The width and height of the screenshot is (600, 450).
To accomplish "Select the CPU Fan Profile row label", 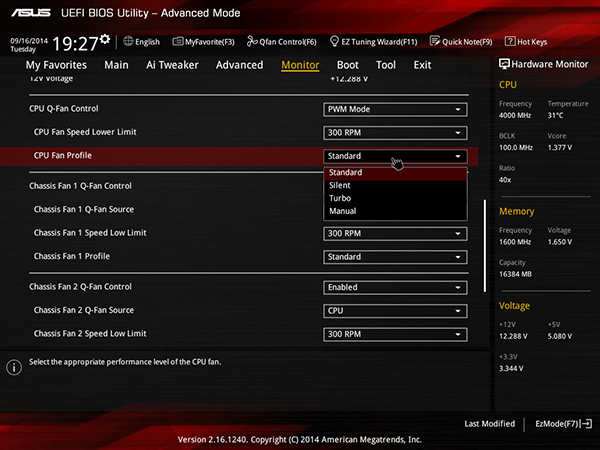I will [x=63, y=156].
